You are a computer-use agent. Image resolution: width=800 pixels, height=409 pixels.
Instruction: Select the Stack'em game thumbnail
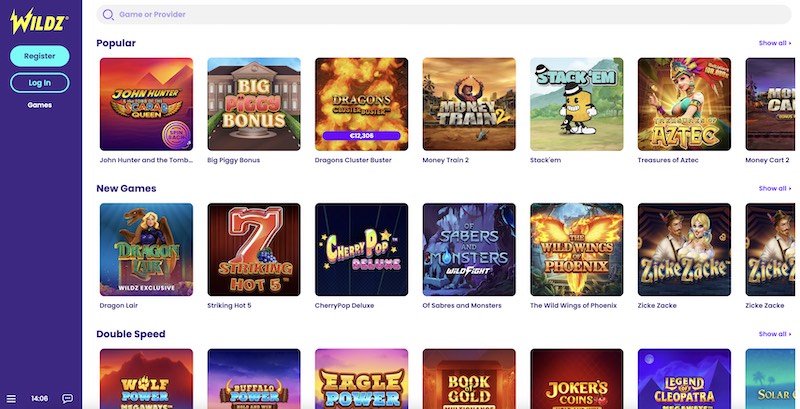click(x=577, y=104)
